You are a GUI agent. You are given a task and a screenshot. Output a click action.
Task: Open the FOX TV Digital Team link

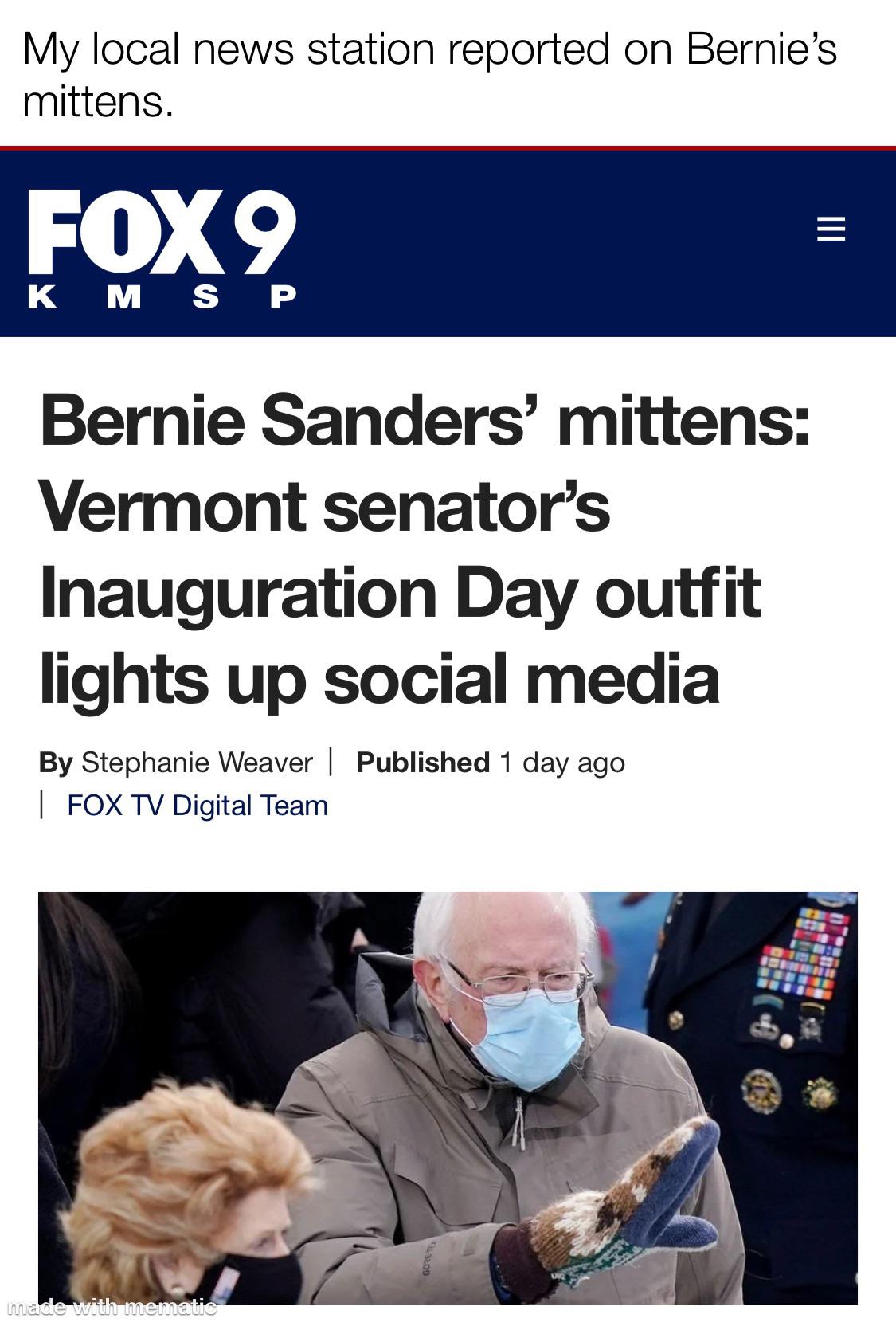(198, 806)
